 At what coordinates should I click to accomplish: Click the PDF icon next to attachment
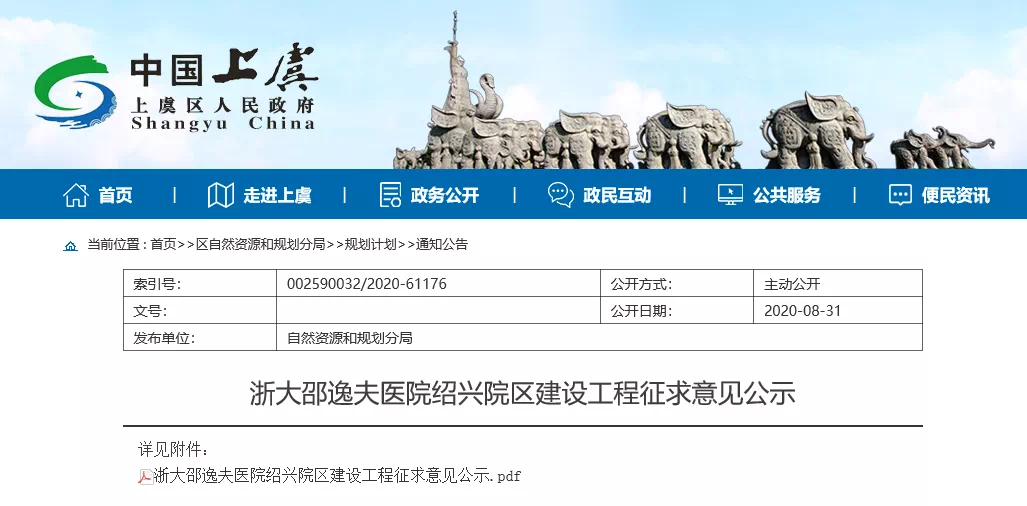tap(145, 477)
